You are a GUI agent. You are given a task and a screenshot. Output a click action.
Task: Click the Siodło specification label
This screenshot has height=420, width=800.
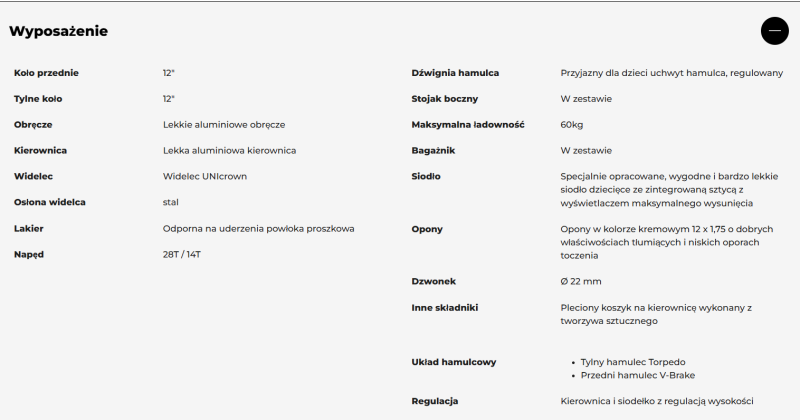pos(426,177)
